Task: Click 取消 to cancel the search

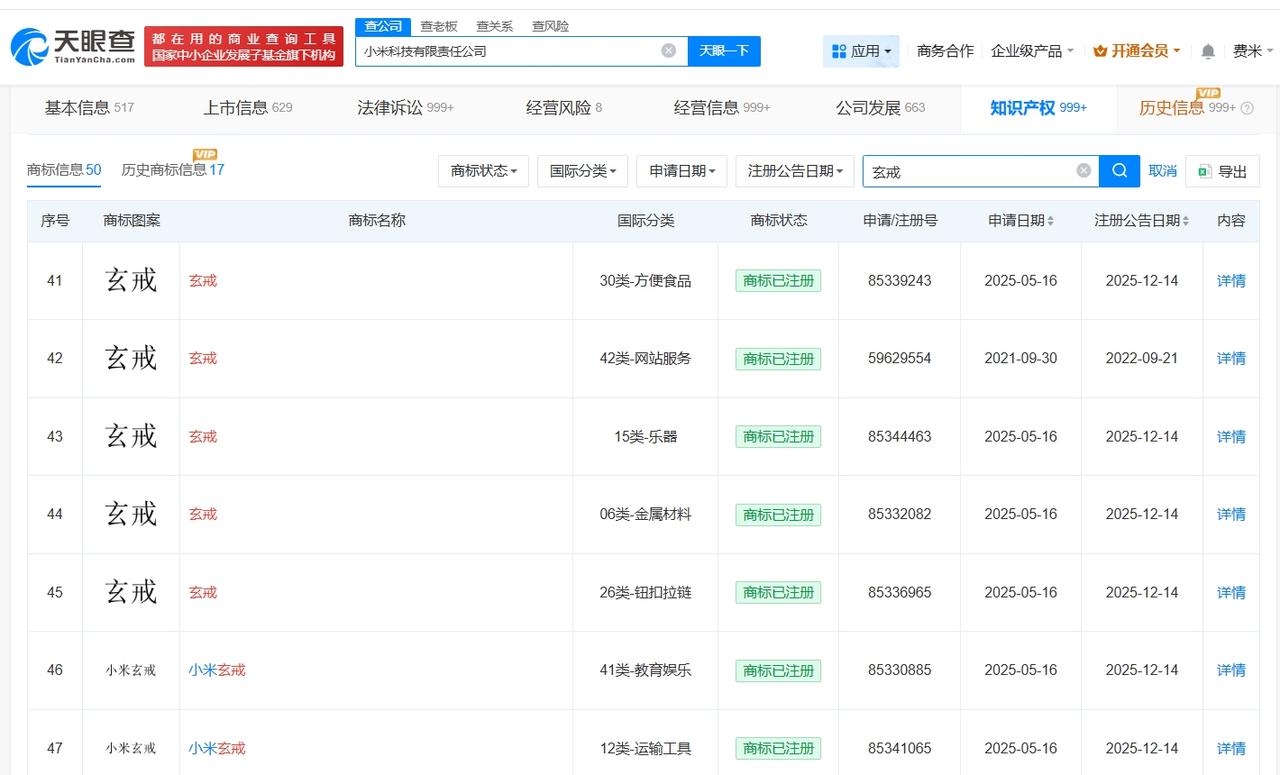Action: 1162,171
